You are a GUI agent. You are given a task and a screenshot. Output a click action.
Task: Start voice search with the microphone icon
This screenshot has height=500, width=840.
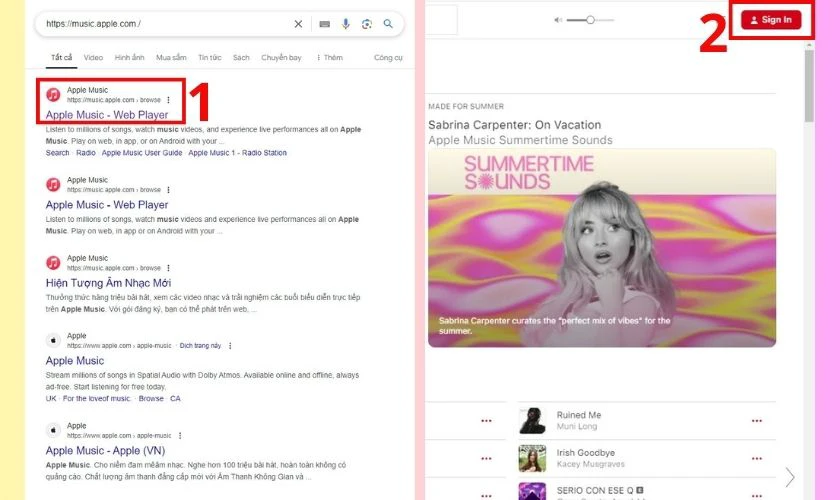click(346, 24)
